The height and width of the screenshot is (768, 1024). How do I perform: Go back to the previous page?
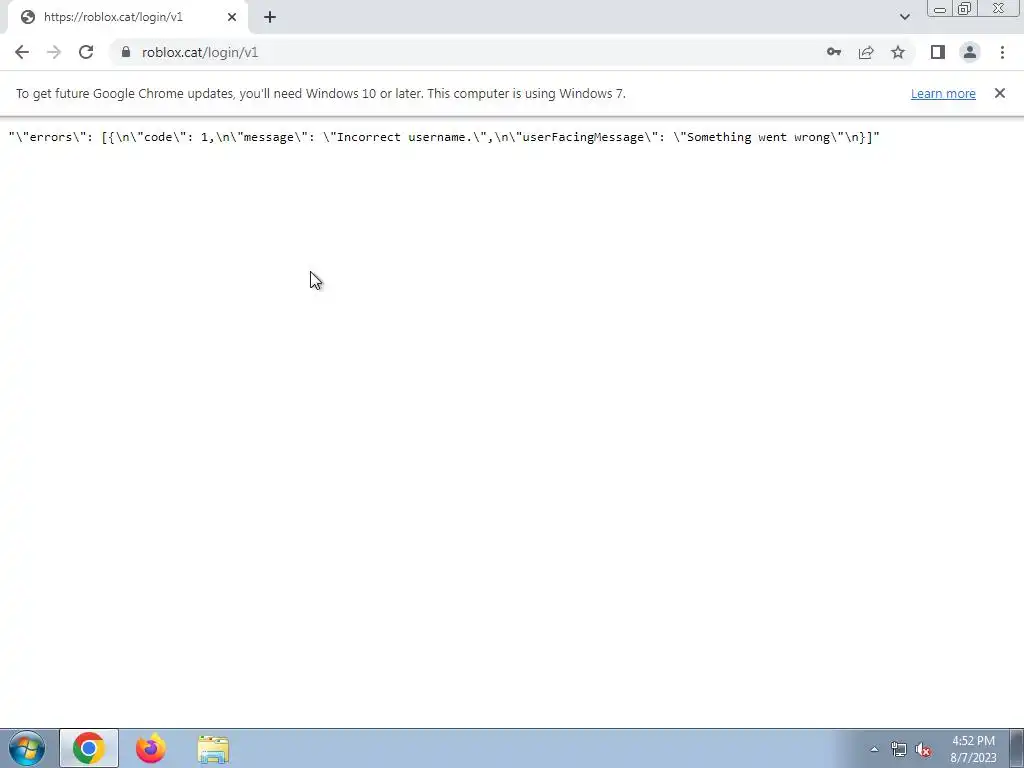click(x=22, y=52)
